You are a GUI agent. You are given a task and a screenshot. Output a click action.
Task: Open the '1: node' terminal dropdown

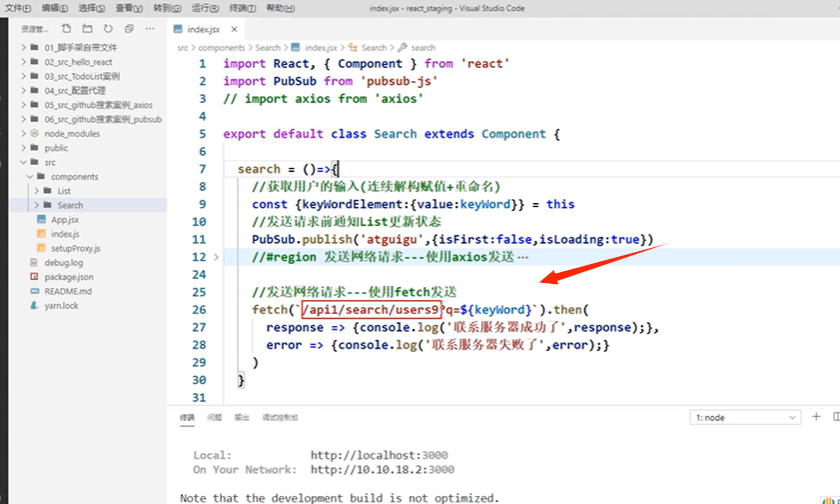745,417
